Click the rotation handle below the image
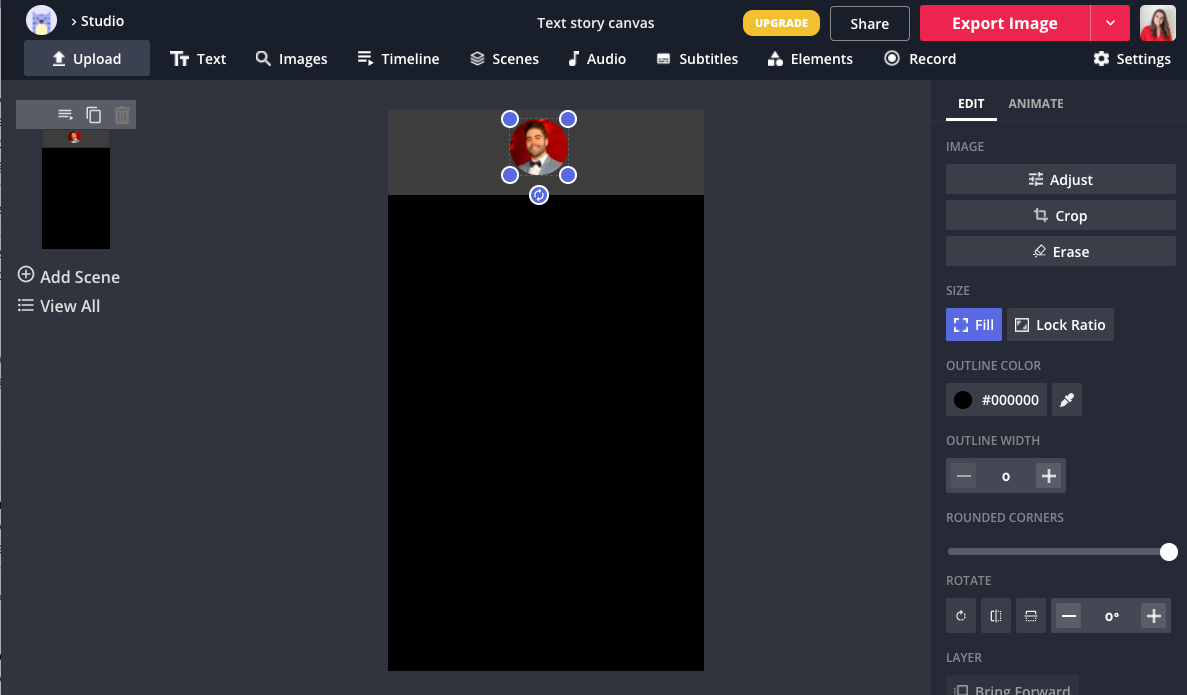The width and height of the screenshot is (1187, 695). point(539,195)
